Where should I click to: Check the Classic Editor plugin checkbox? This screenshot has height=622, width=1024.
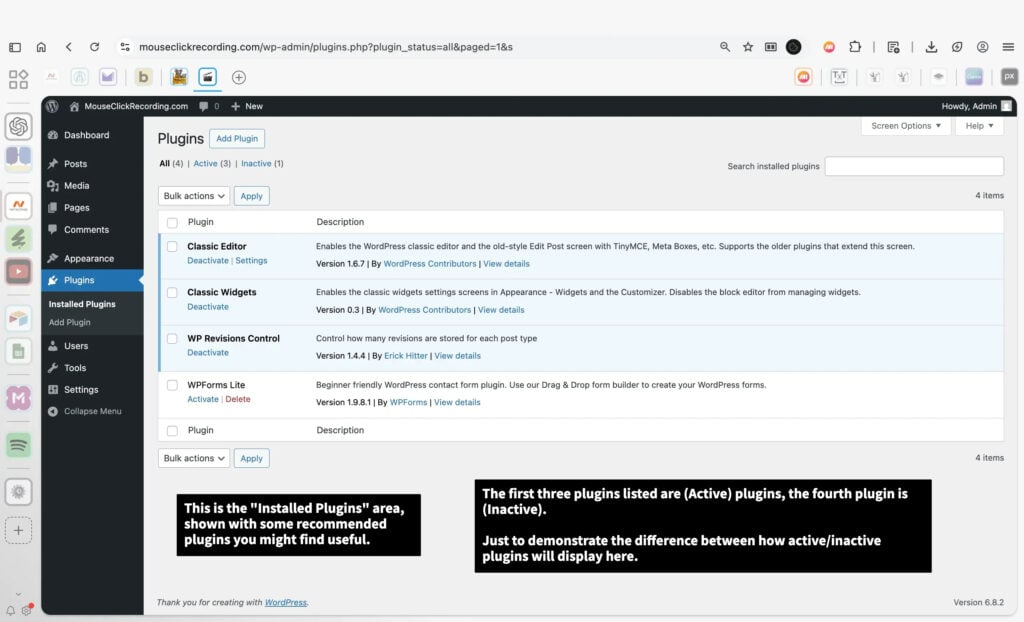[x=172, y=247]
